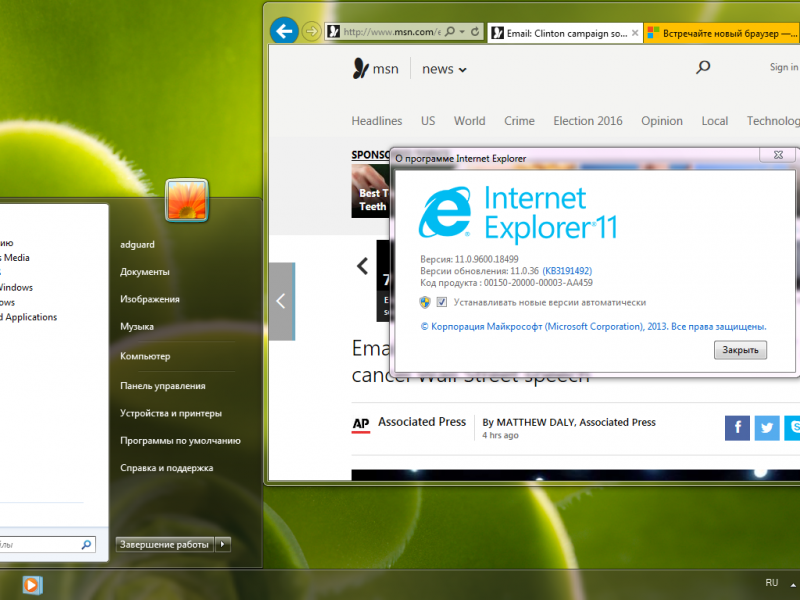800x600 pixels.
Task: Click the Best Teeth sponsored thumbnail
Action: pyautogui.click(x=370, y=191)
